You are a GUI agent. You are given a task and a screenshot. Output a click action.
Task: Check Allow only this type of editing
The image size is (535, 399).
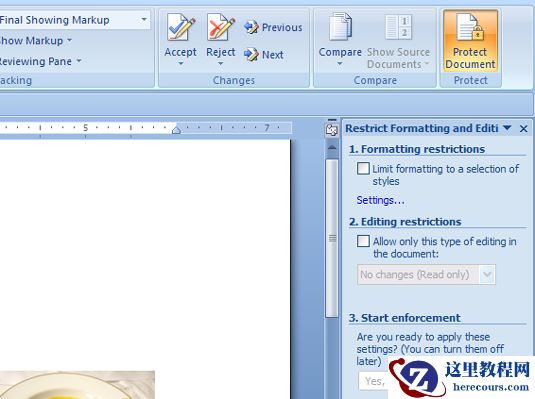pos(363,241)
